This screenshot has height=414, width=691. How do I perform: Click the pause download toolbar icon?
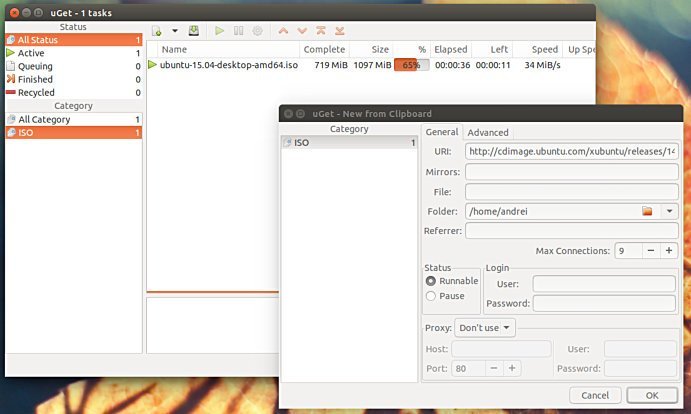tap(238, 30)
